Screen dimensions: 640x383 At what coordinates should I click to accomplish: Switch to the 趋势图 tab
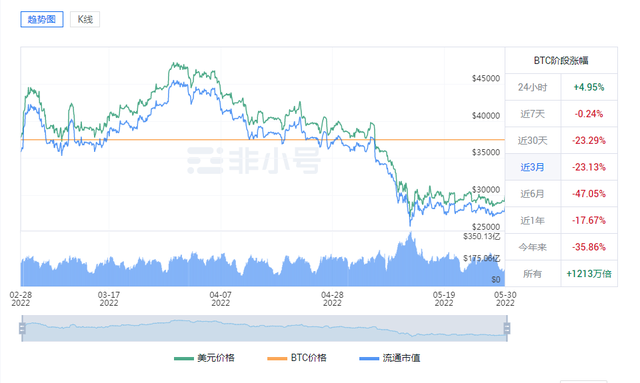[42, 19]
